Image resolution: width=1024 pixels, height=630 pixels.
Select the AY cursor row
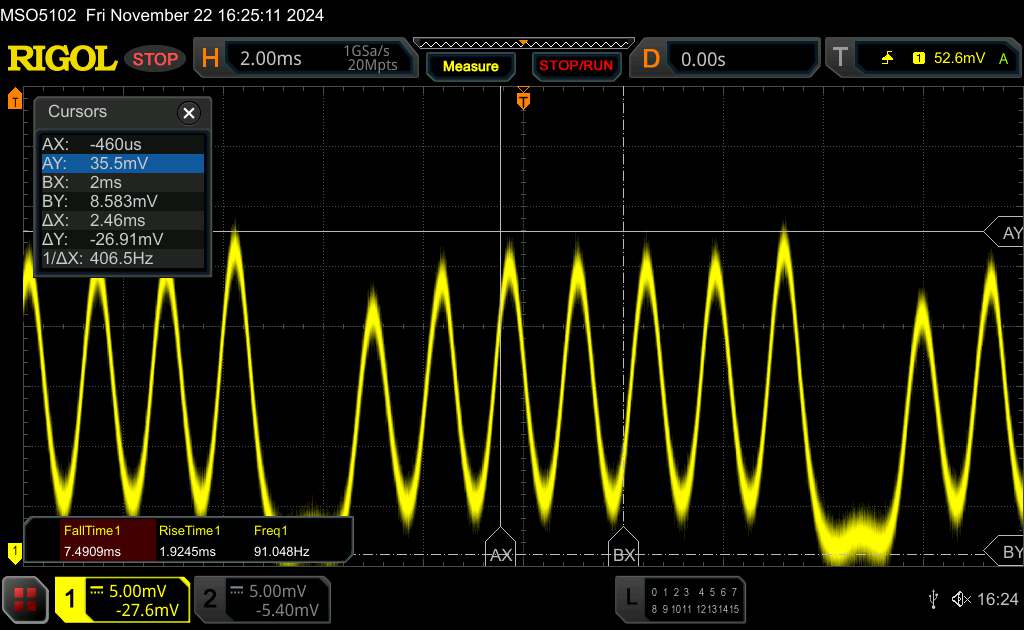tap(122, 163)
